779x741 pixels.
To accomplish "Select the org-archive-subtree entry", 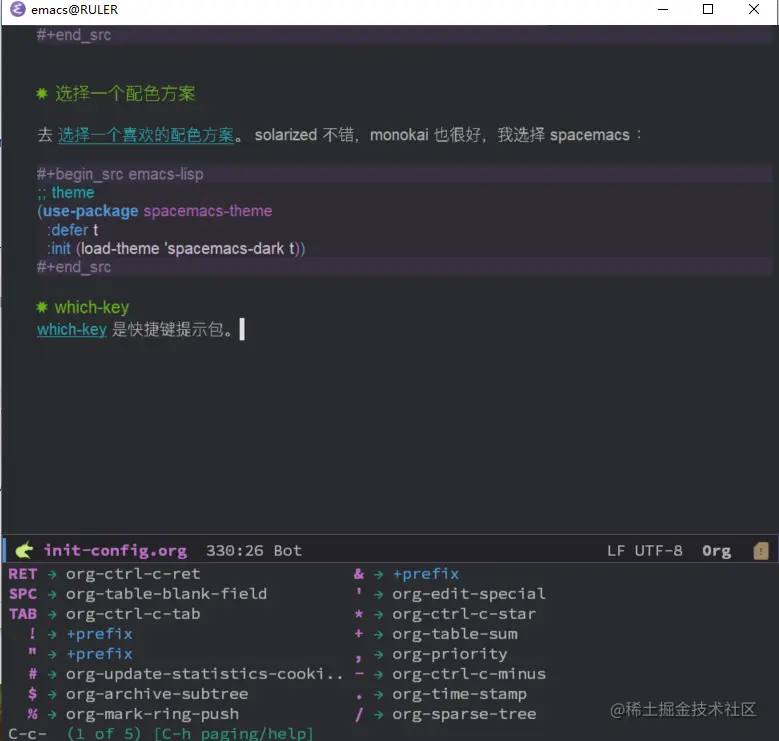I will point(157,694).
